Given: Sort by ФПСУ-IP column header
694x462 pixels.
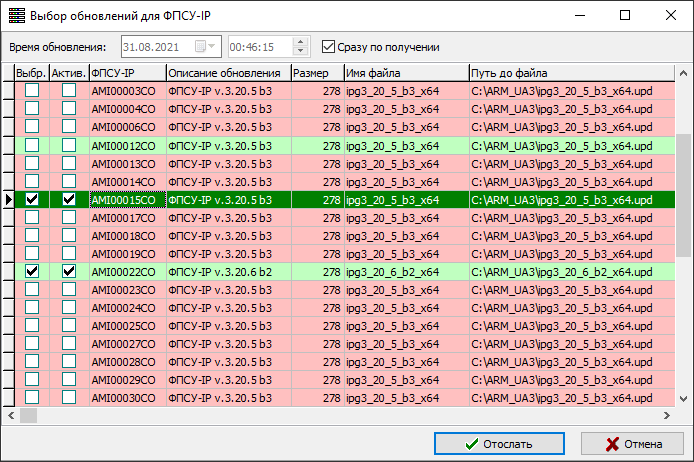Looking at the screenshot, I should click(126, 73).
